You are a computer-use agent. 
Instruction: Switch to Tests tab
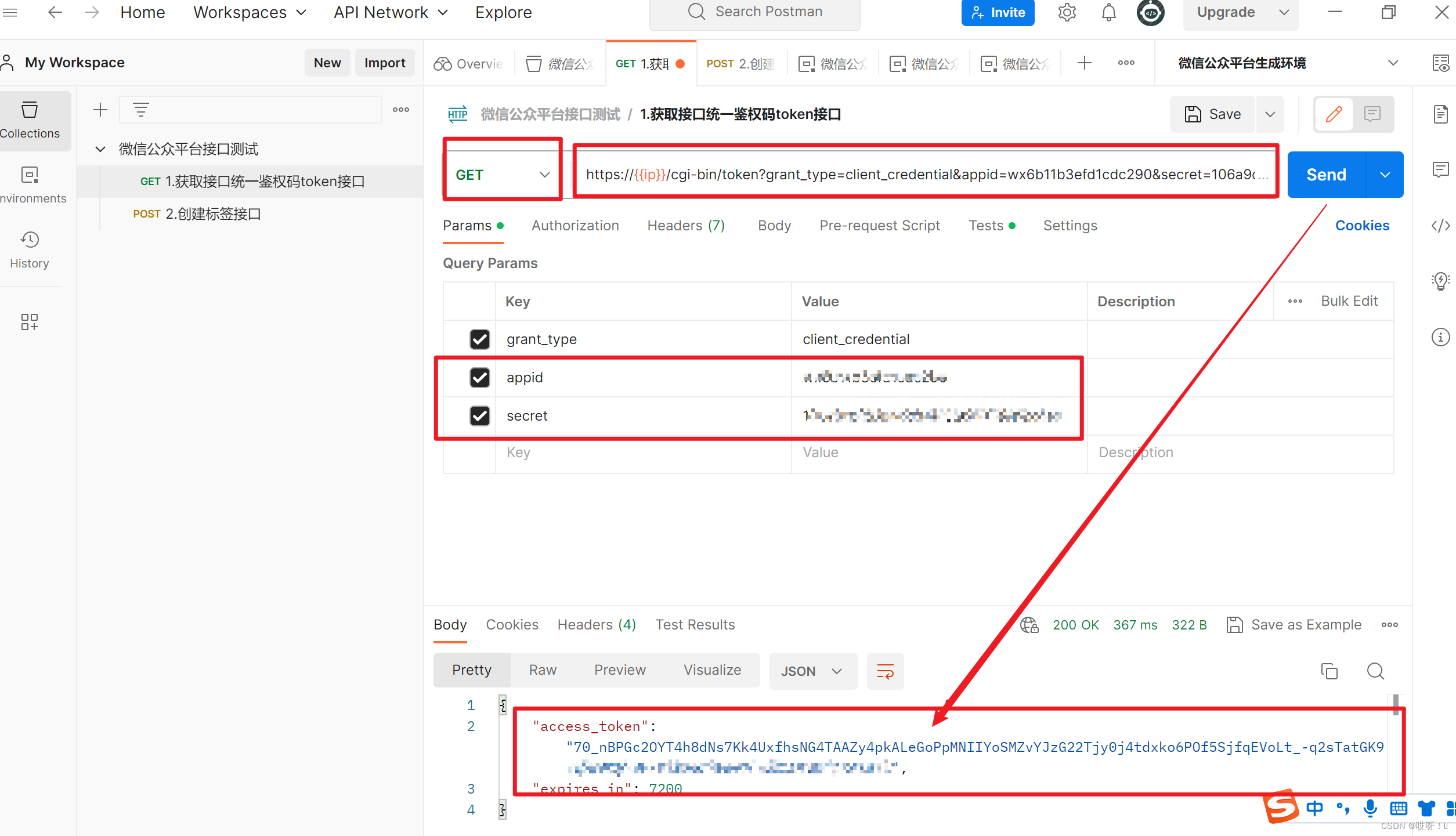coord(991,225)
